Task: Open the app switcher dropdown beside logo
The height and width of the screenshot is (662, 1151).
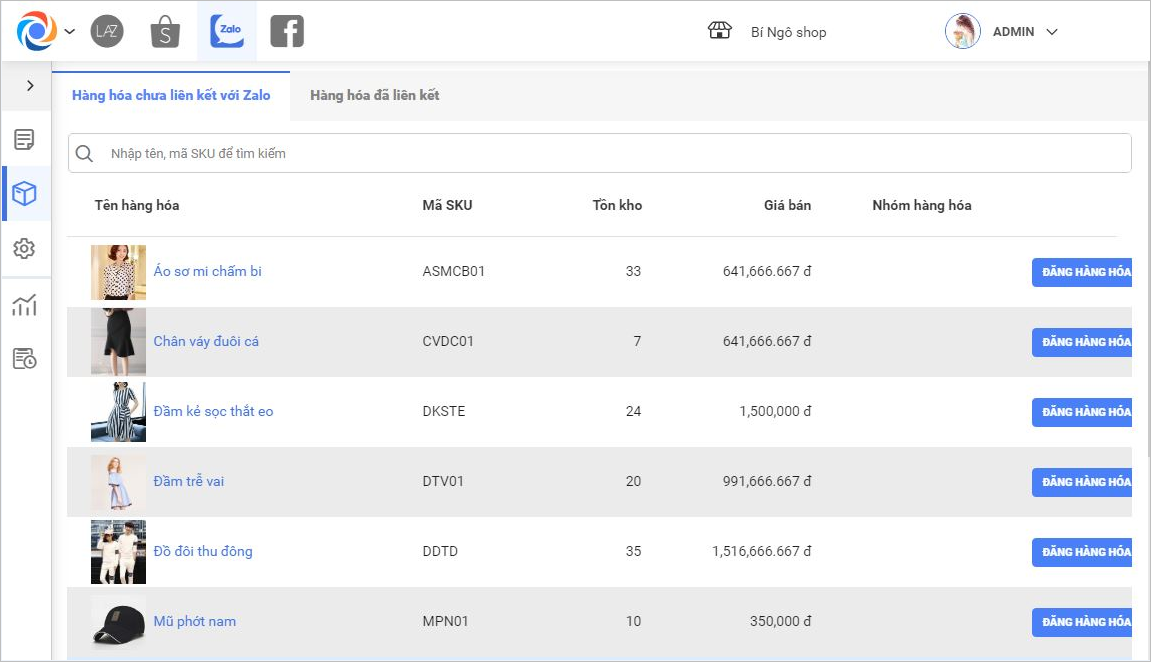Action: 69,32
